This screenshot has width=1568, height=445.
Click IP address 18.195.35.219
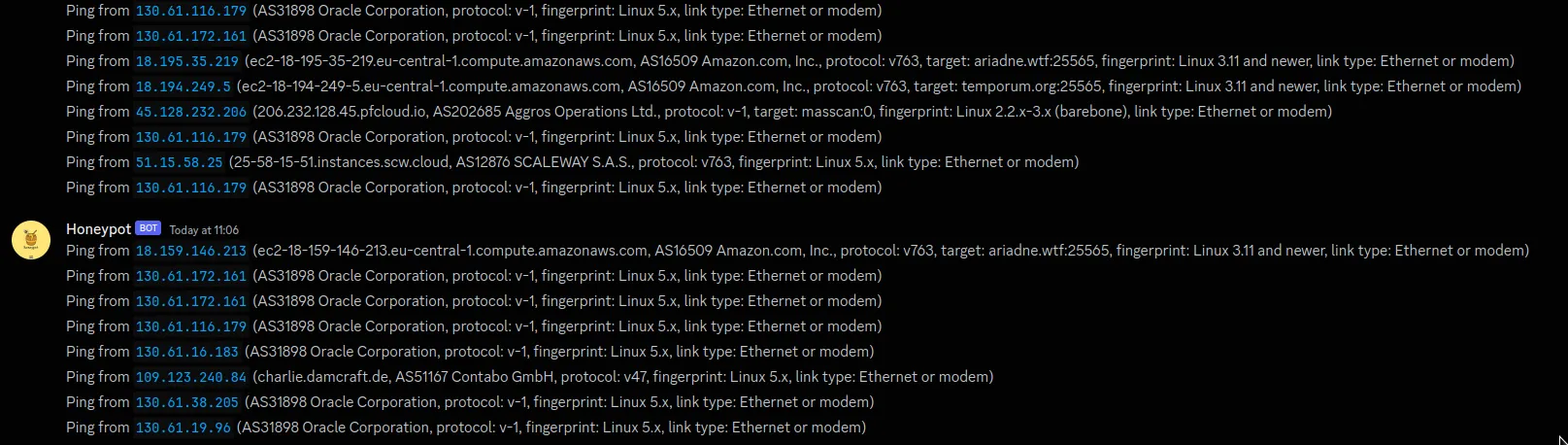[x=186, y=61]
